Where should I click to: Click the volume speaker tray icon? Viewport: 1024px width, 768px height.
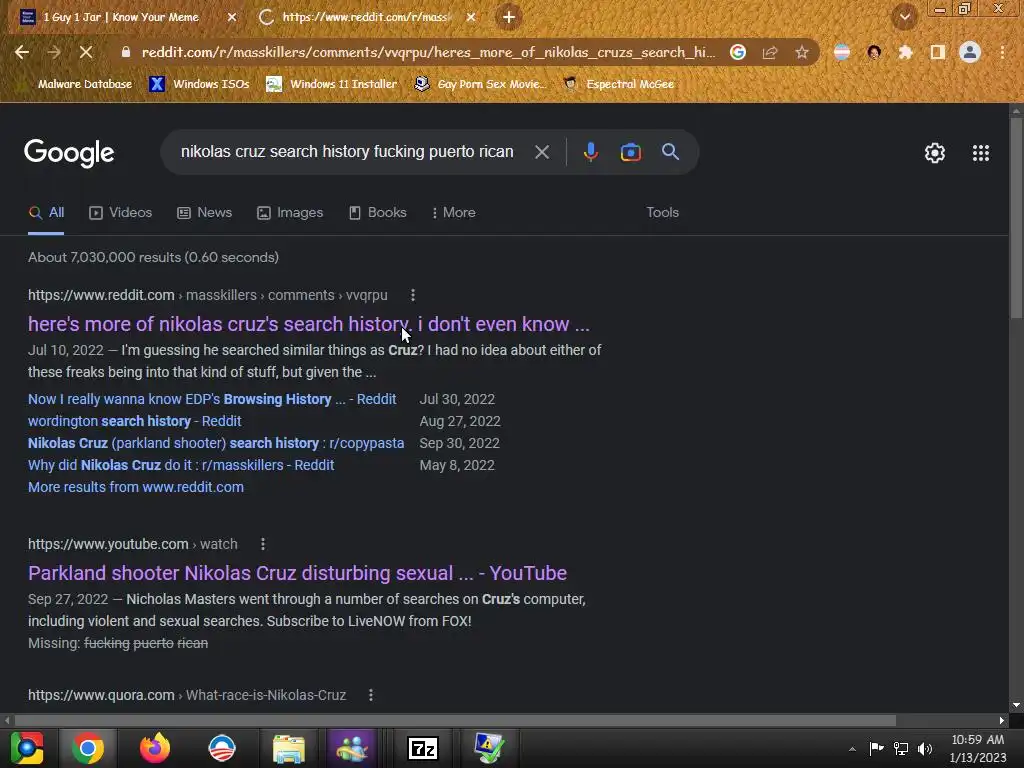click(x=925, y=748)
